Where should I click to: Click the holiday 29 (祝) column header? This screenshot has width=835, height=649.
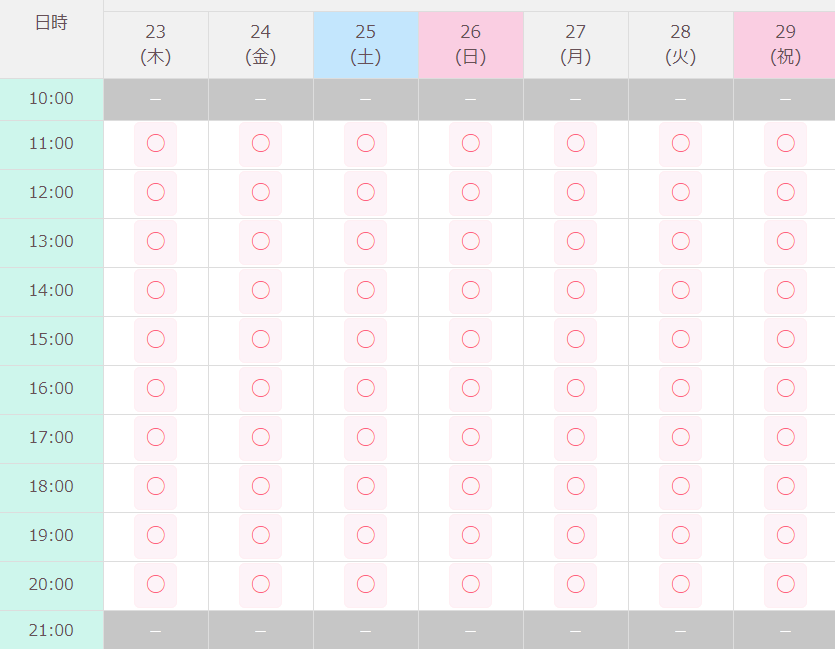pyautogui.click(x=785, y=45)
